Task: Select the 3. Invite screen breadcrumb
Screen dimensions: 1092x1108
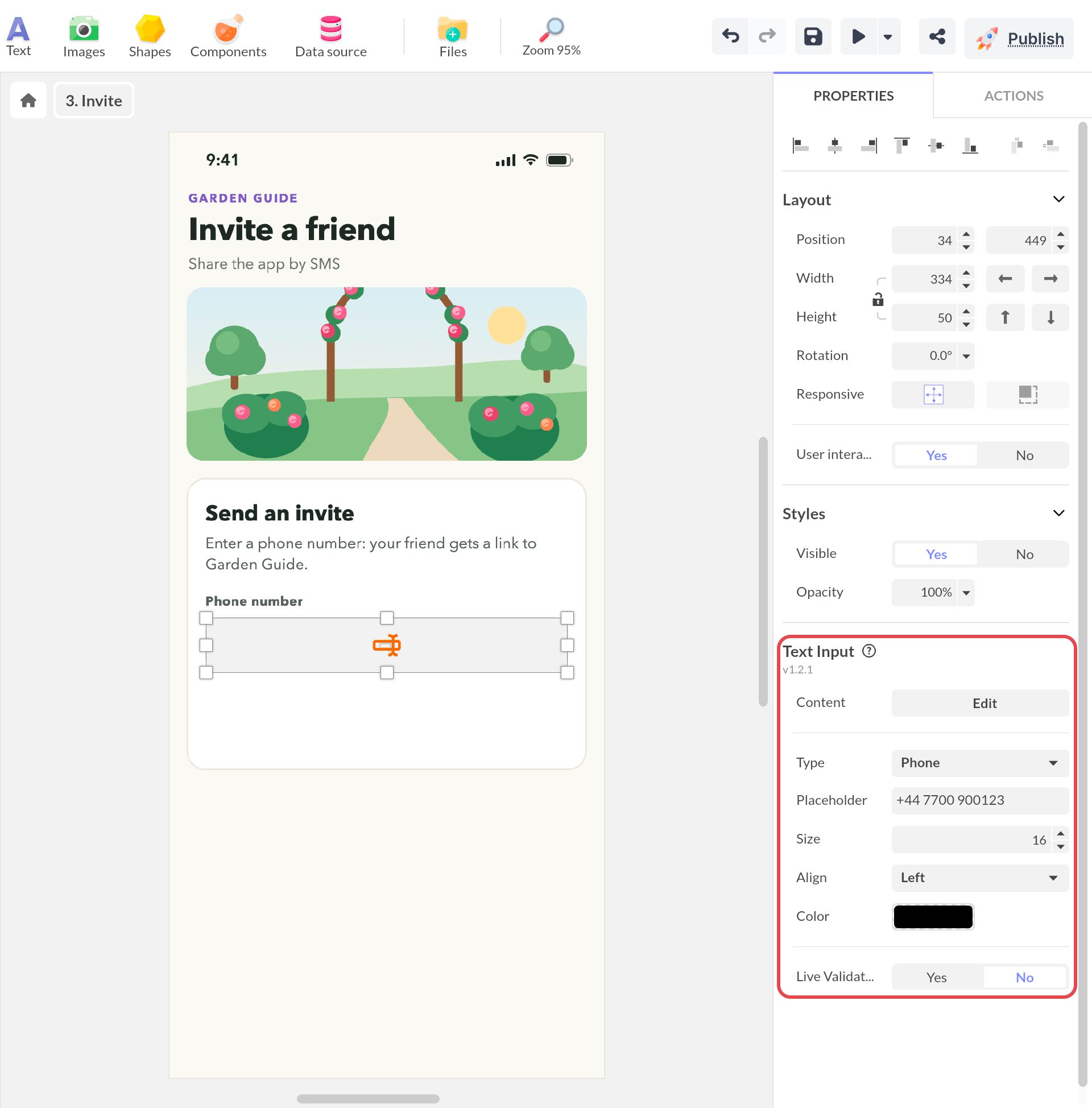Action: [93, 100]
